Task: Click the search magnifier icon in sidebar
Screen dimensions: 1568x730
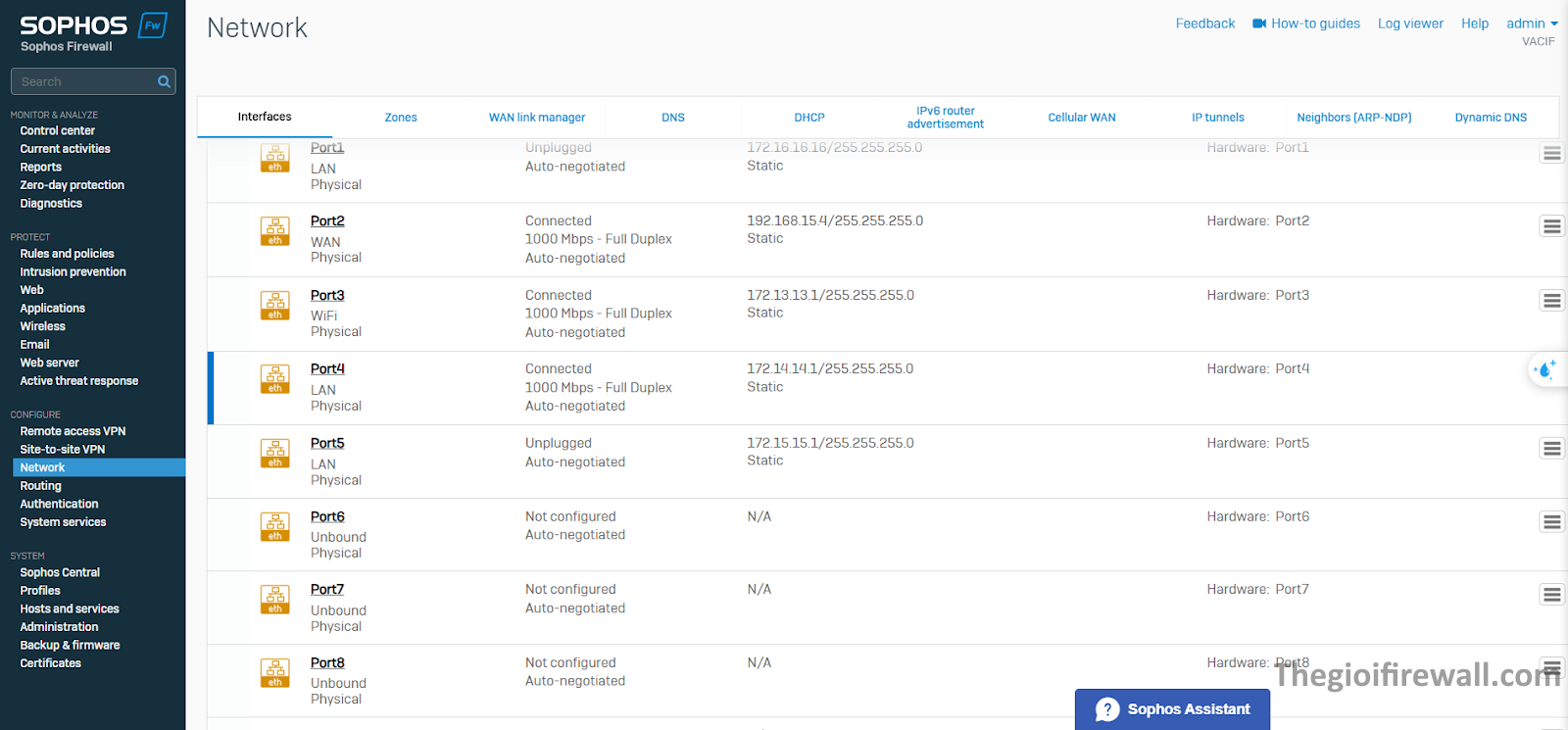Action: (164, 82)
